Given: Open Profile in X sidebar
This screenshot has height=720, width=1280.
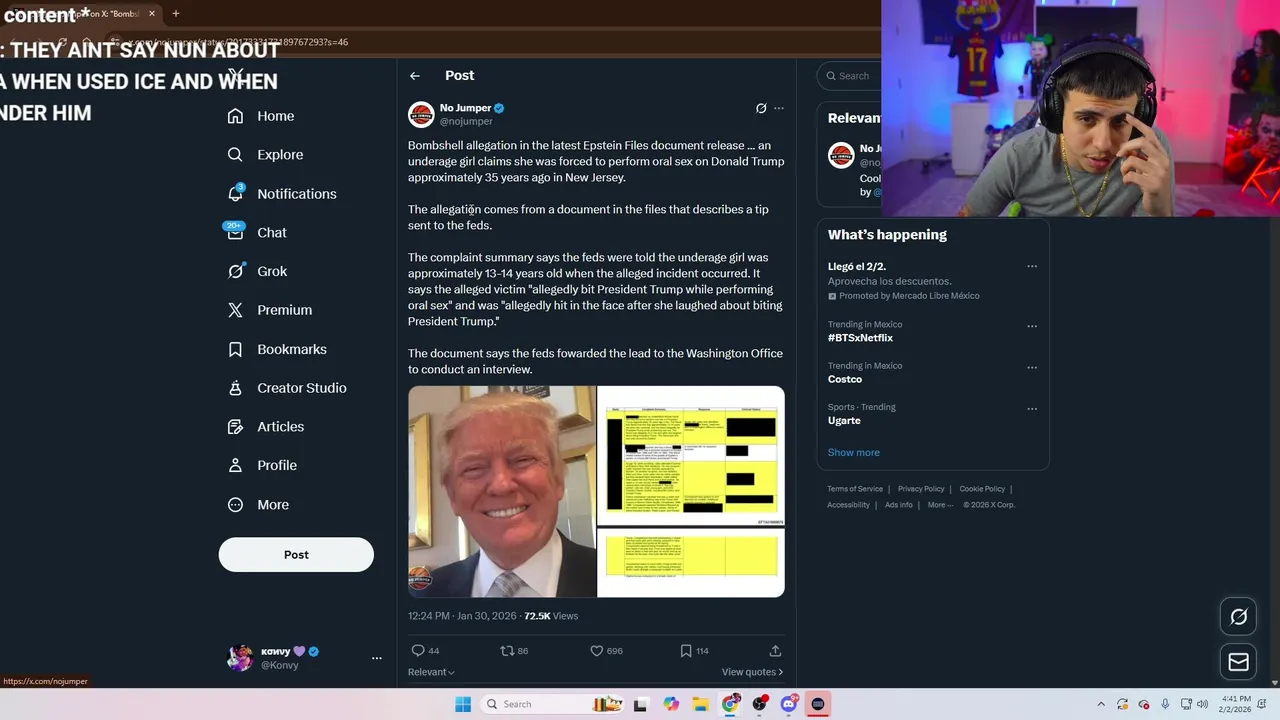Looking at the screenshot, I should click(x=262, y=465).
